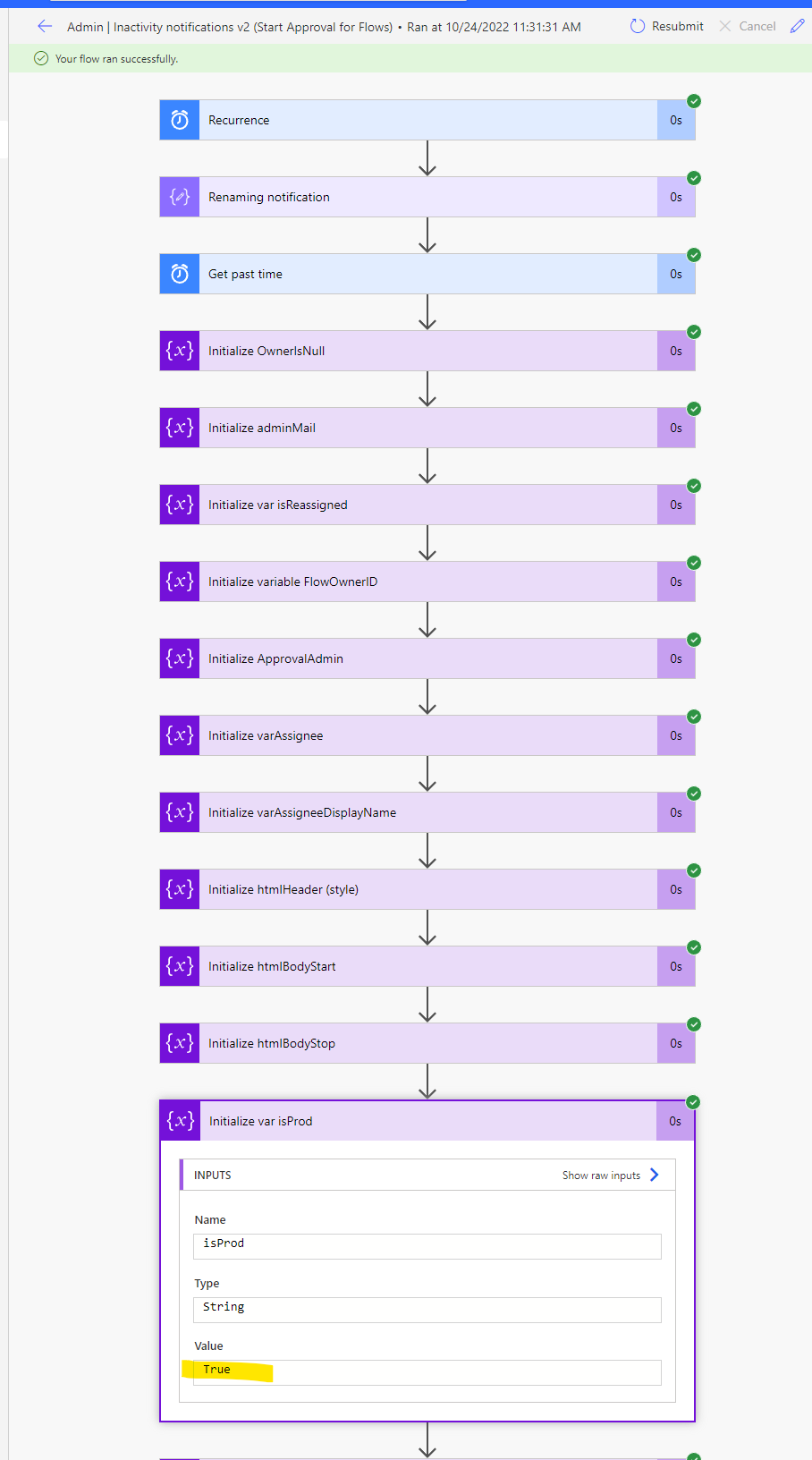The width and height of the screenshot is (812, 1460).
Task: Click the highlighted True value
Action: coord(217,1369)
